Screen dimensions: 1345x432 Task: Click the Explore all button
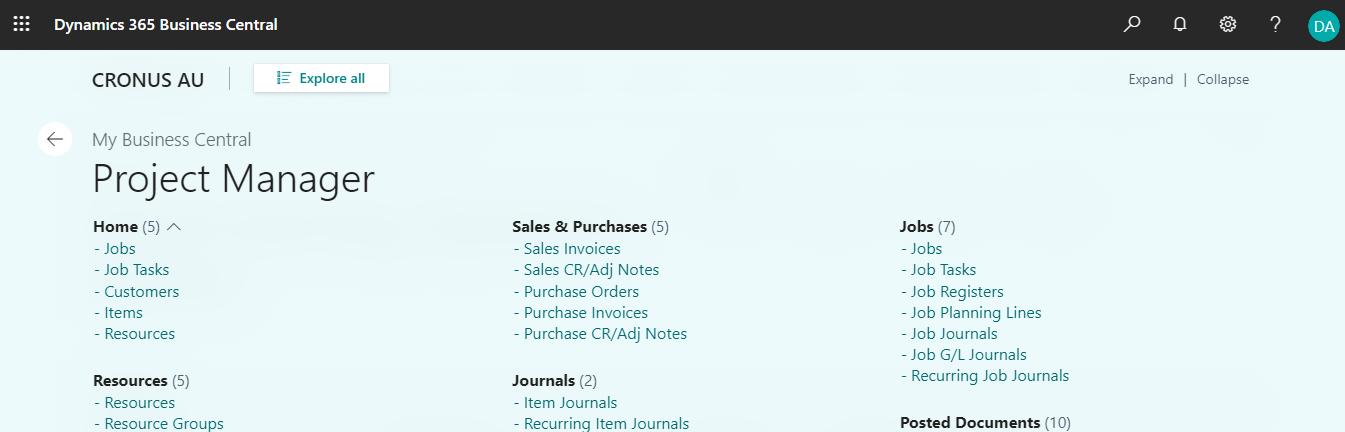tap(321, 78)
